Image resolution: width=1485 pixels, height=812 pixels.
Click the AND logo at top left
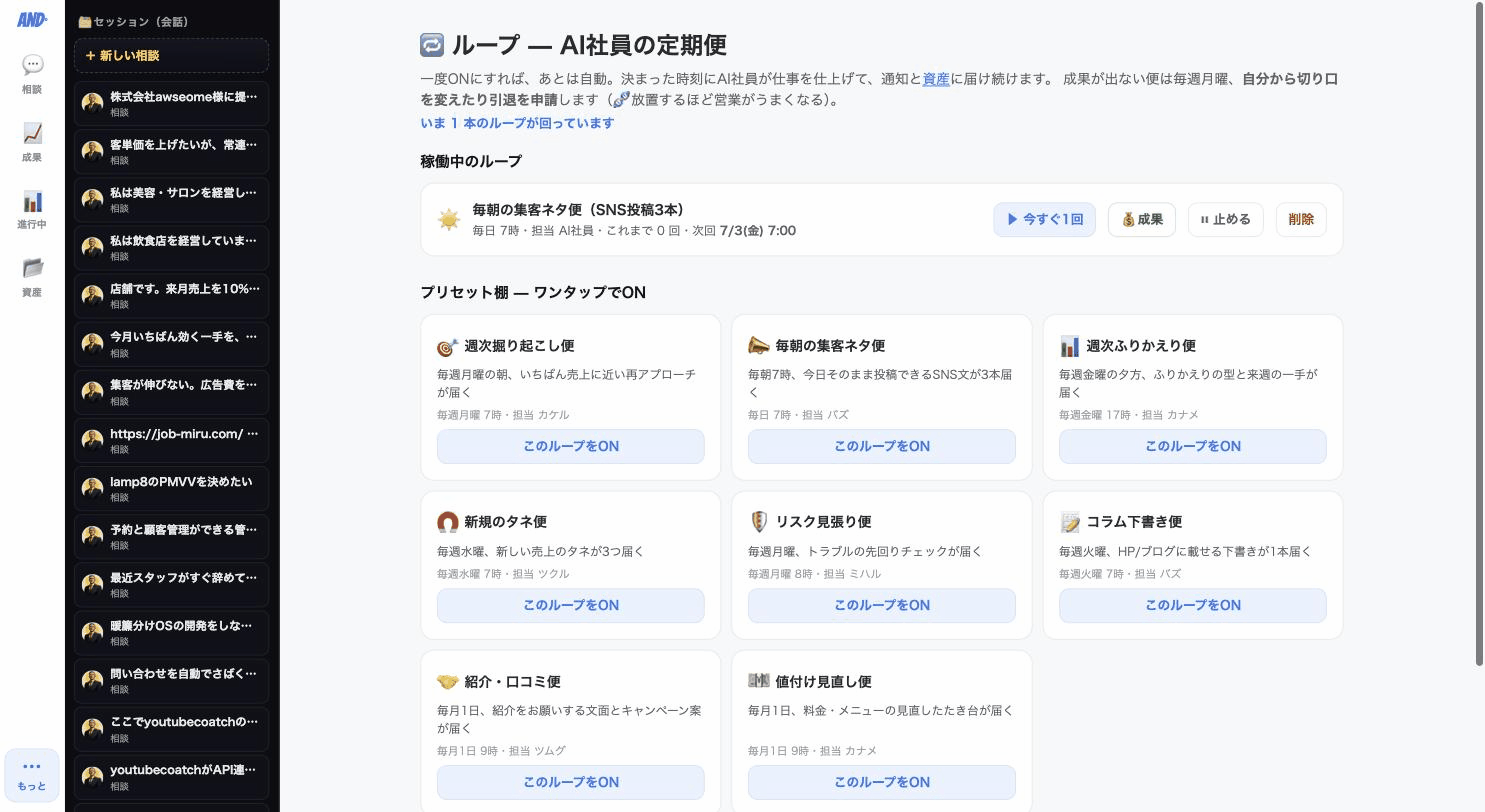[x=32, y=19]
